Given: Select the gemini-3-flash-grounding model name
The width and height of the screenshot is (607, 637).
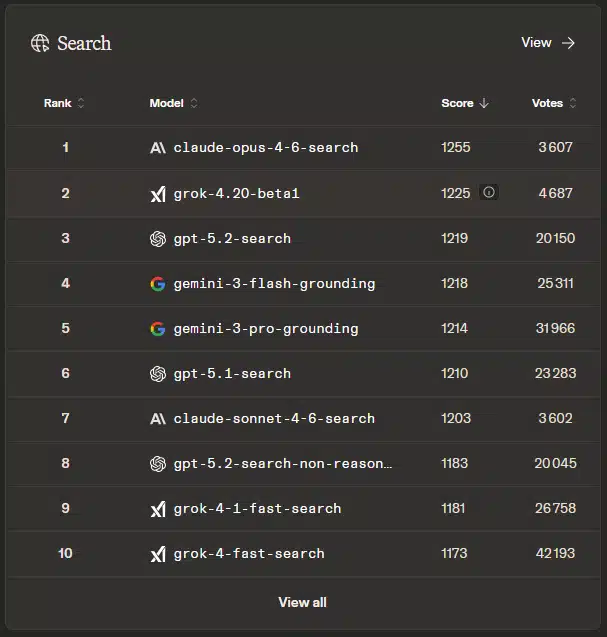Looking at the screenshot, I should click(x=274, y=284).
